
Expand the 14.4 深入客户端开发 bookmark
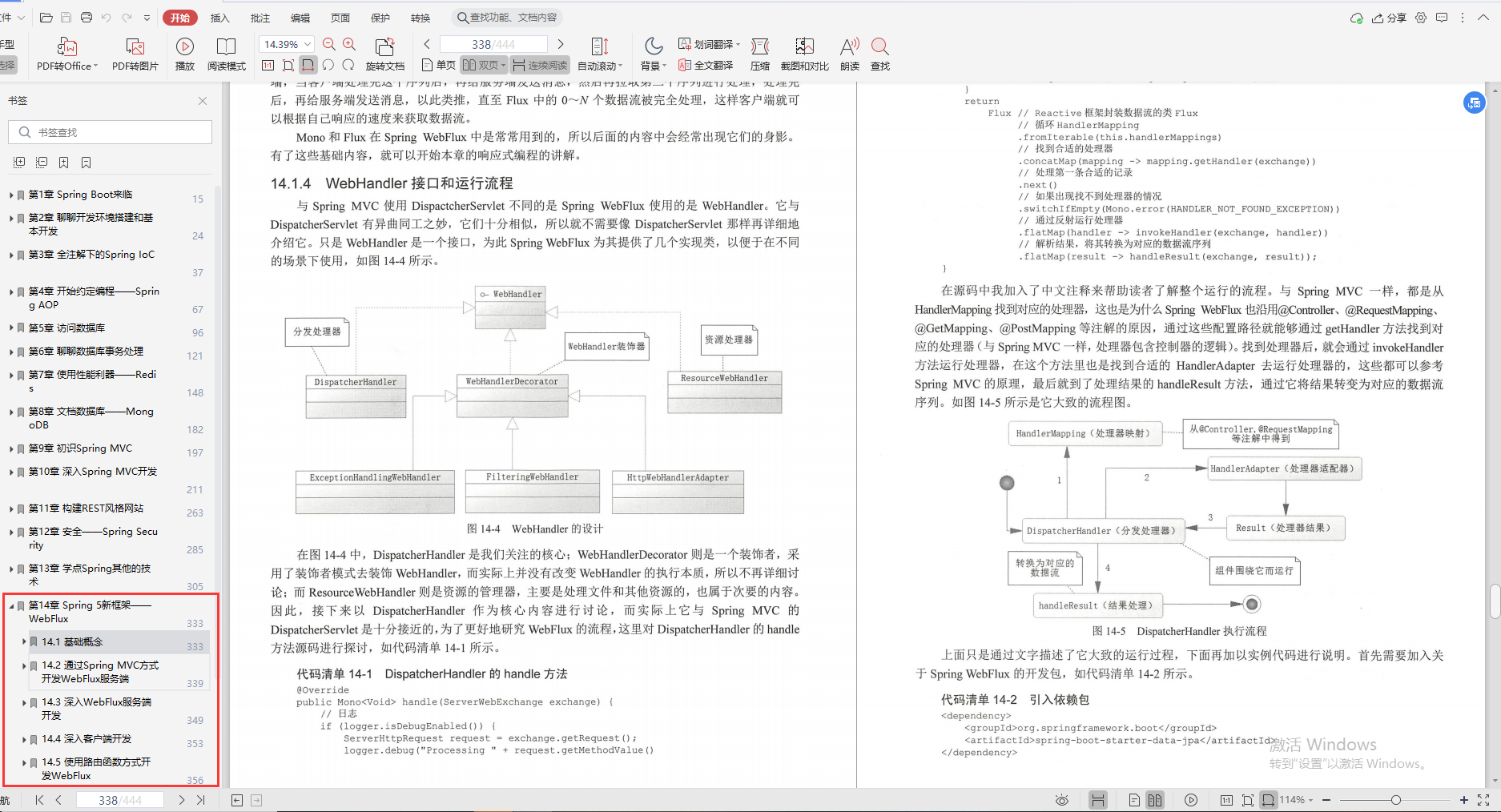point(24,740)
